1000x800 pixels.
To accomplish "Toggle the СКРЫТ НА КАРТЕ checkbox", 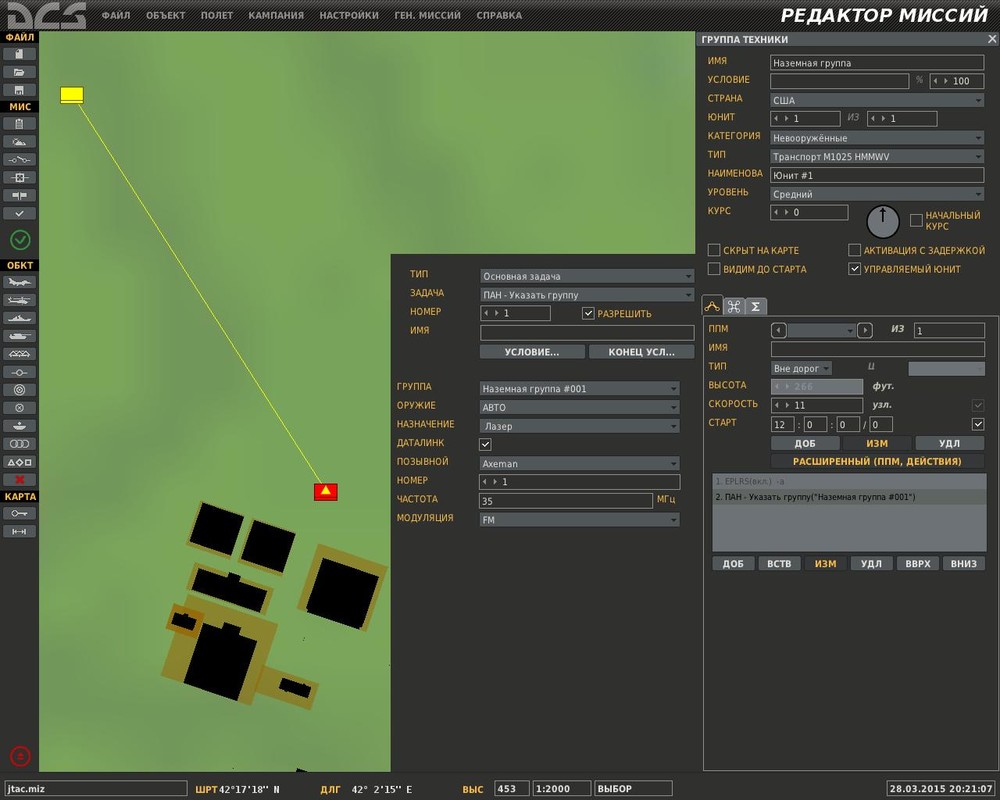I will coord(714,250).
